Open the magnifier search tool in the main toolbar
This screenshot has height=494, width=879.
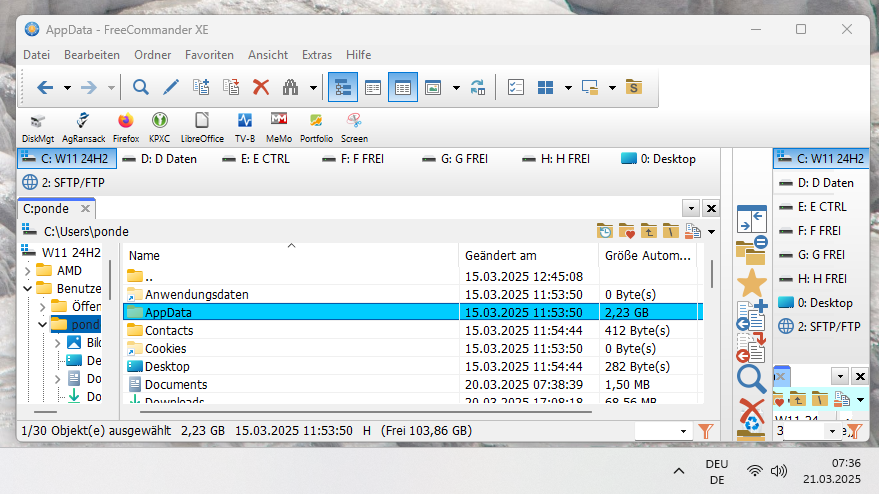tap(140, 87)
